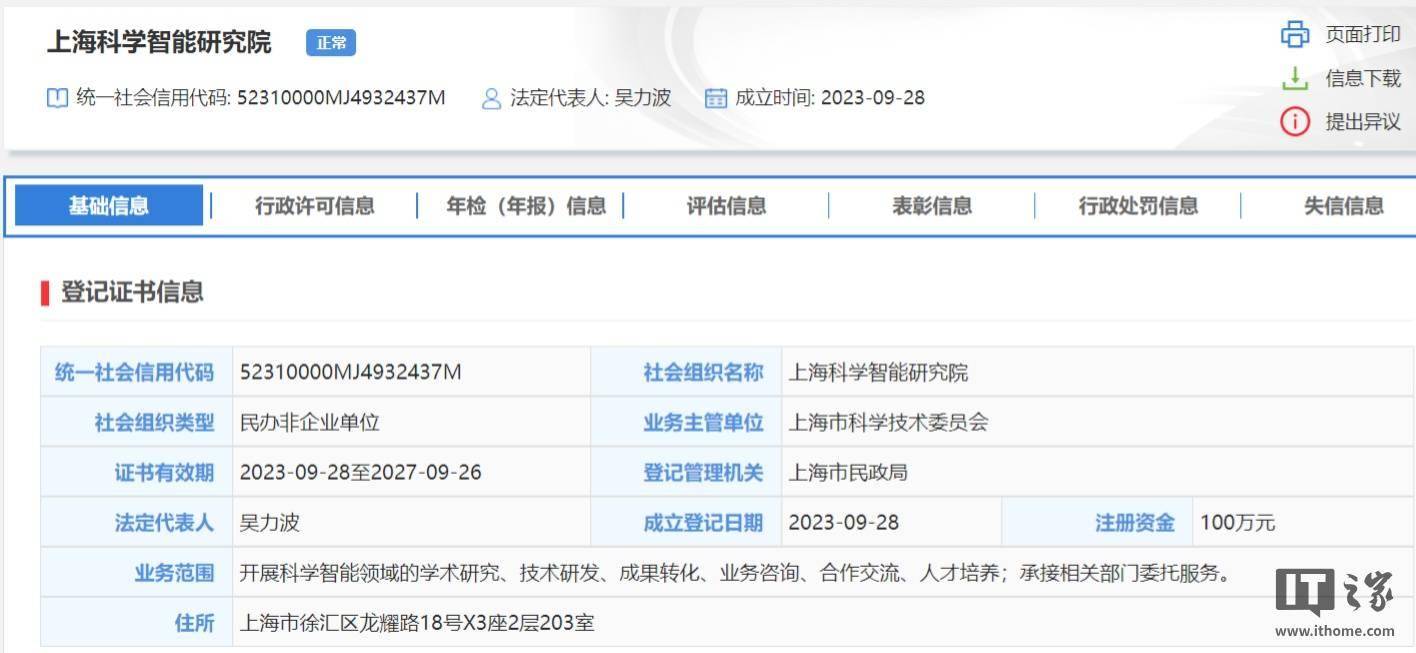This screenshot has width=1416, height=653.
Task: Click table cell 52310000MJ4932437M
Action: tap(351, 372)
